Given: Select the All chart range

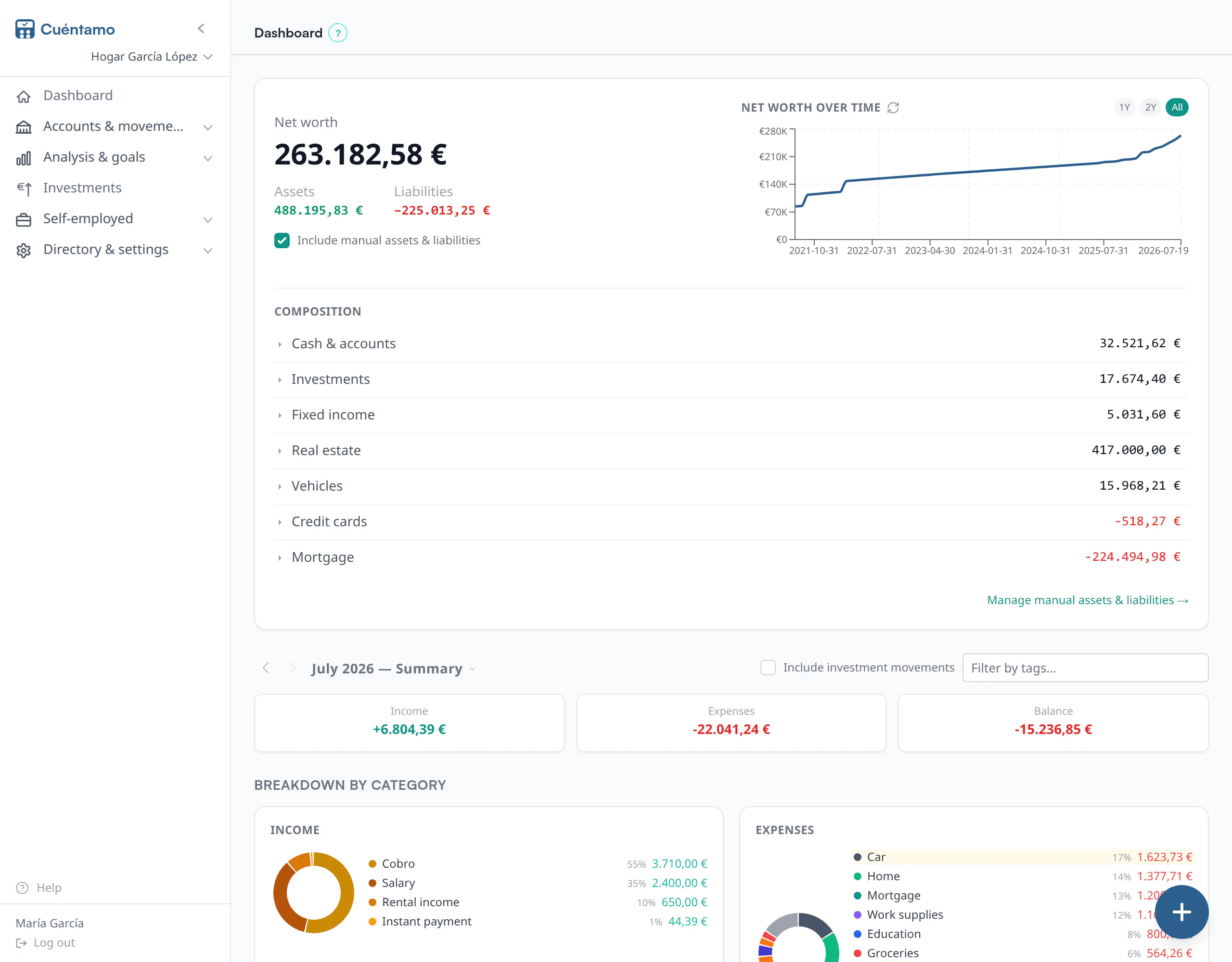Looking at the screenshot, I should tap(1177, 107).
